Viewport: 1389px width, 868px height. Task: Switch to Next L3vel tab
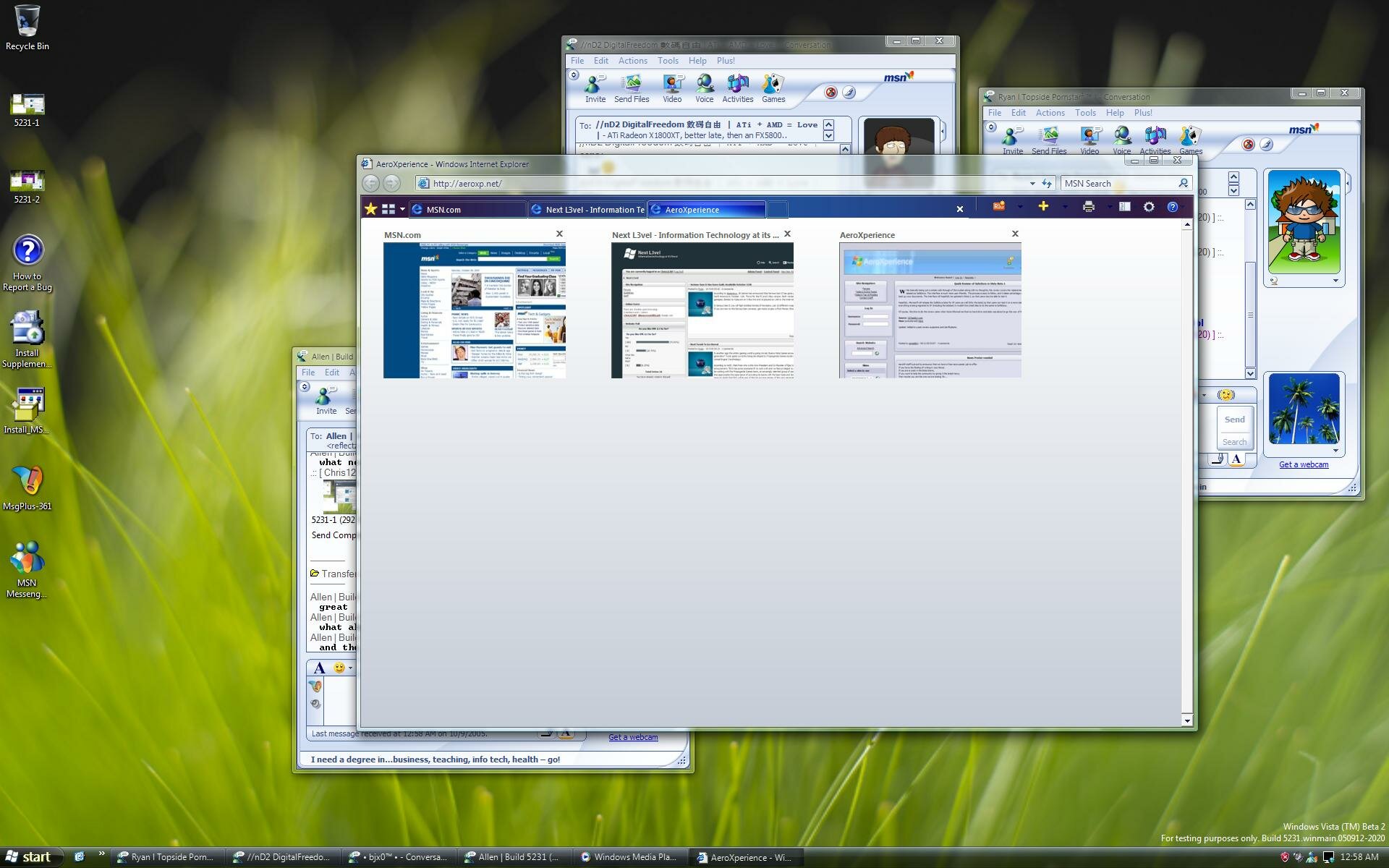587,210
